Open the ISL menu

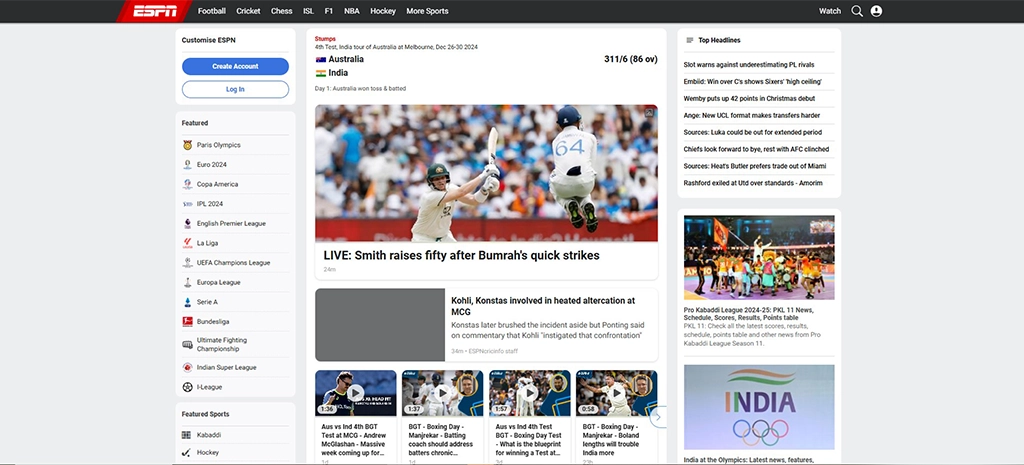tap(308, 11)
